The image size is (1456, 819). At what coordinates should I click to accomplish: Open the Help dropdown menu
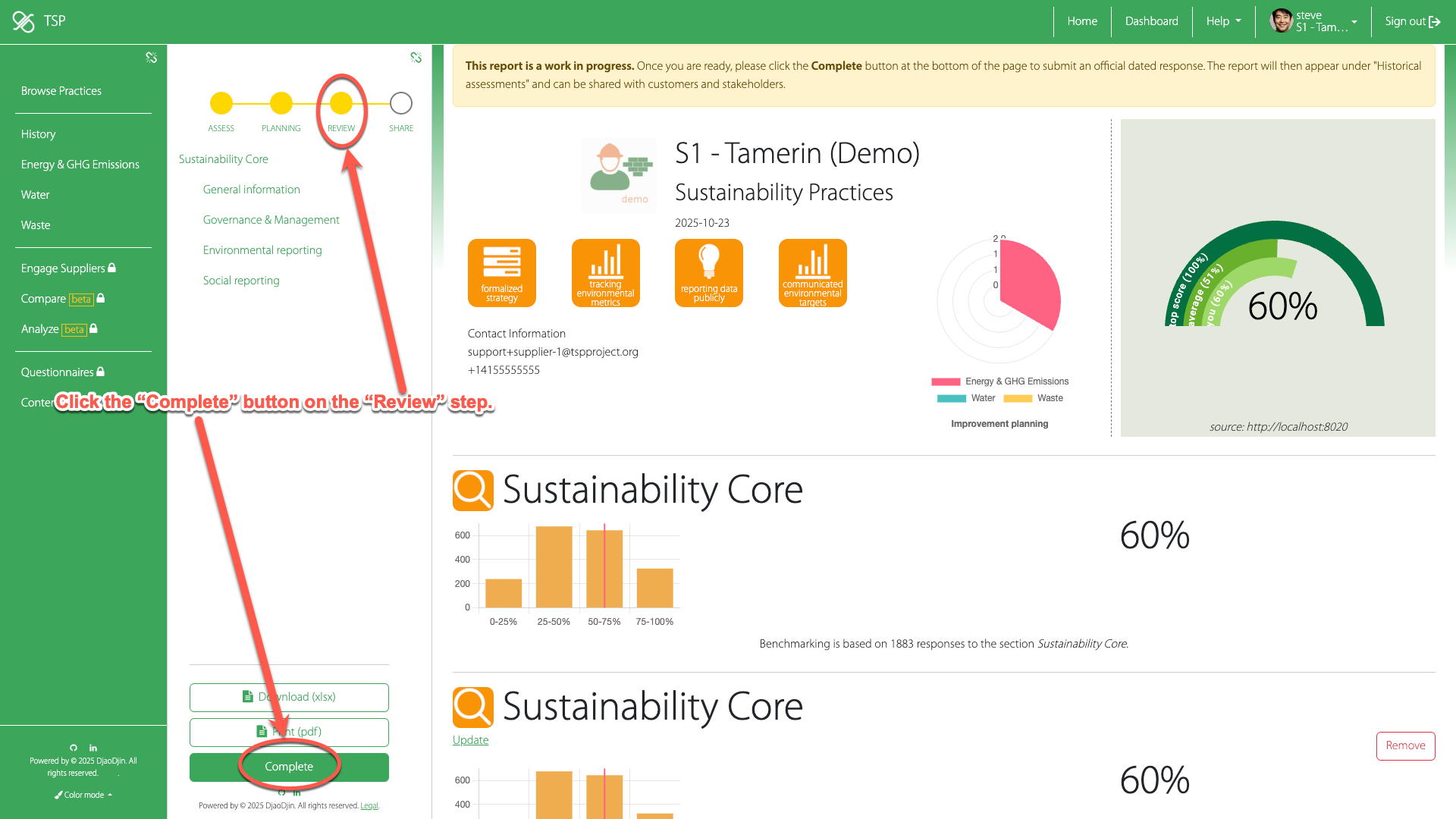[1223, 21]
